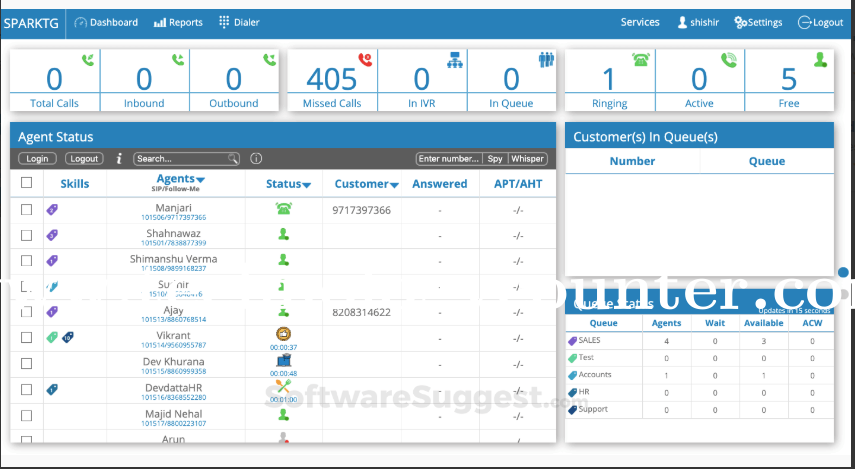The height and width of the screenshot is (469, 855).
Task: Check the box for DevdattaHR
Action: (x=26, y=389)
